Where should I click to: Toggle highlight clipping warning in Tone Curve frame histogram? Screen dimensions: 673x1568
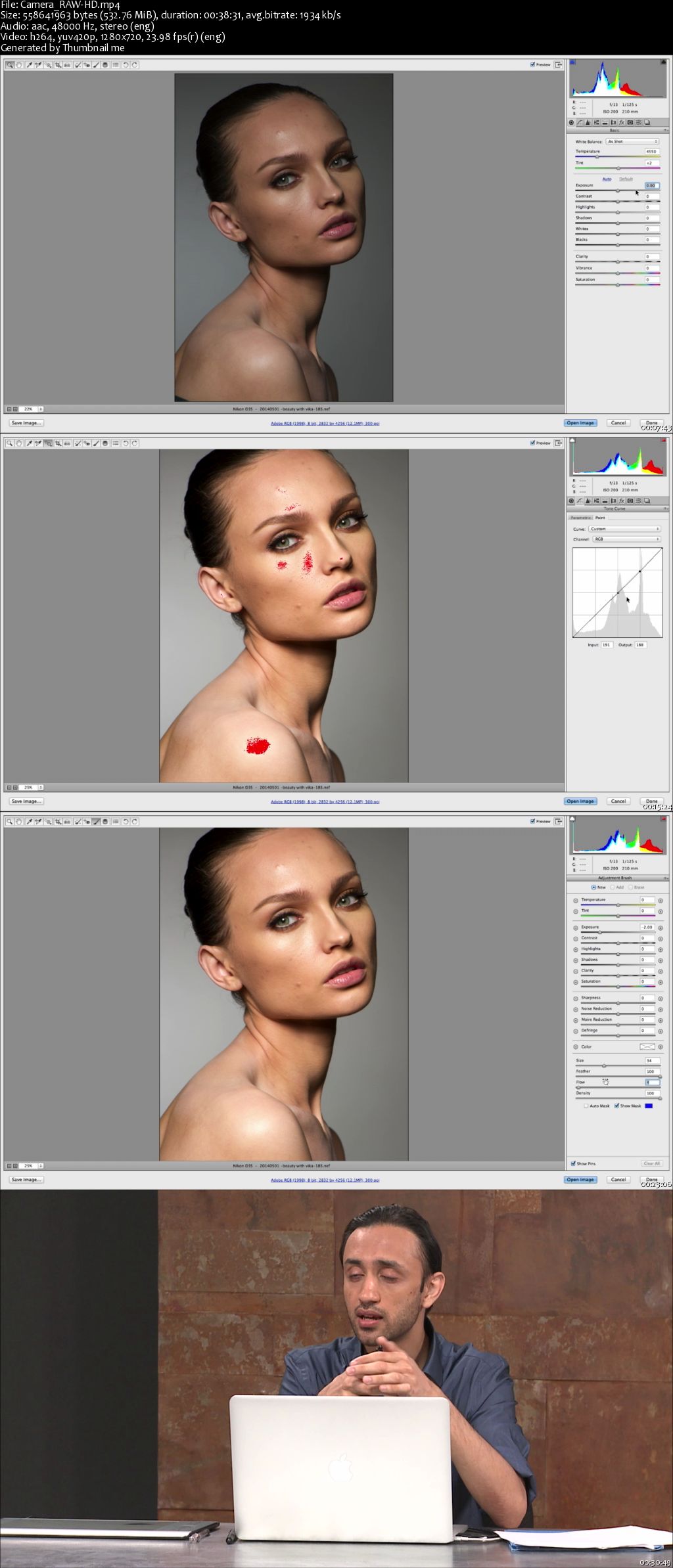(x=665, y=441)
